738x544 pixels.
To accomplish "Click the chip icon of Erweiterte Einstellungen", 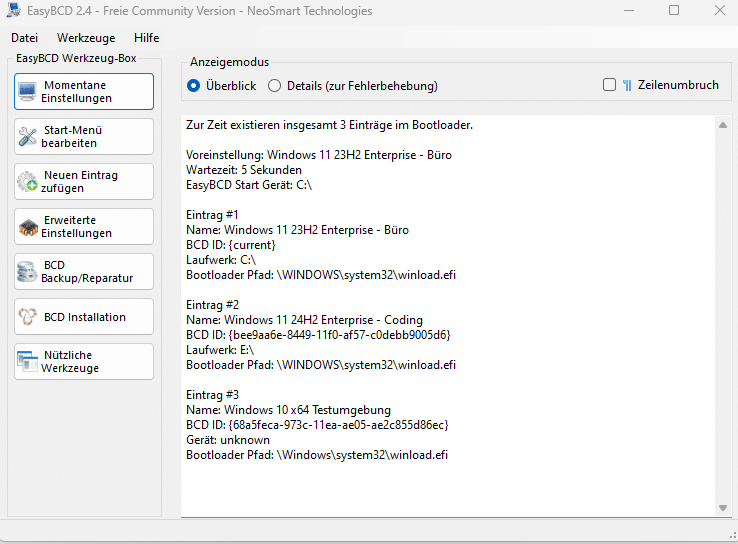I will 28,227.
